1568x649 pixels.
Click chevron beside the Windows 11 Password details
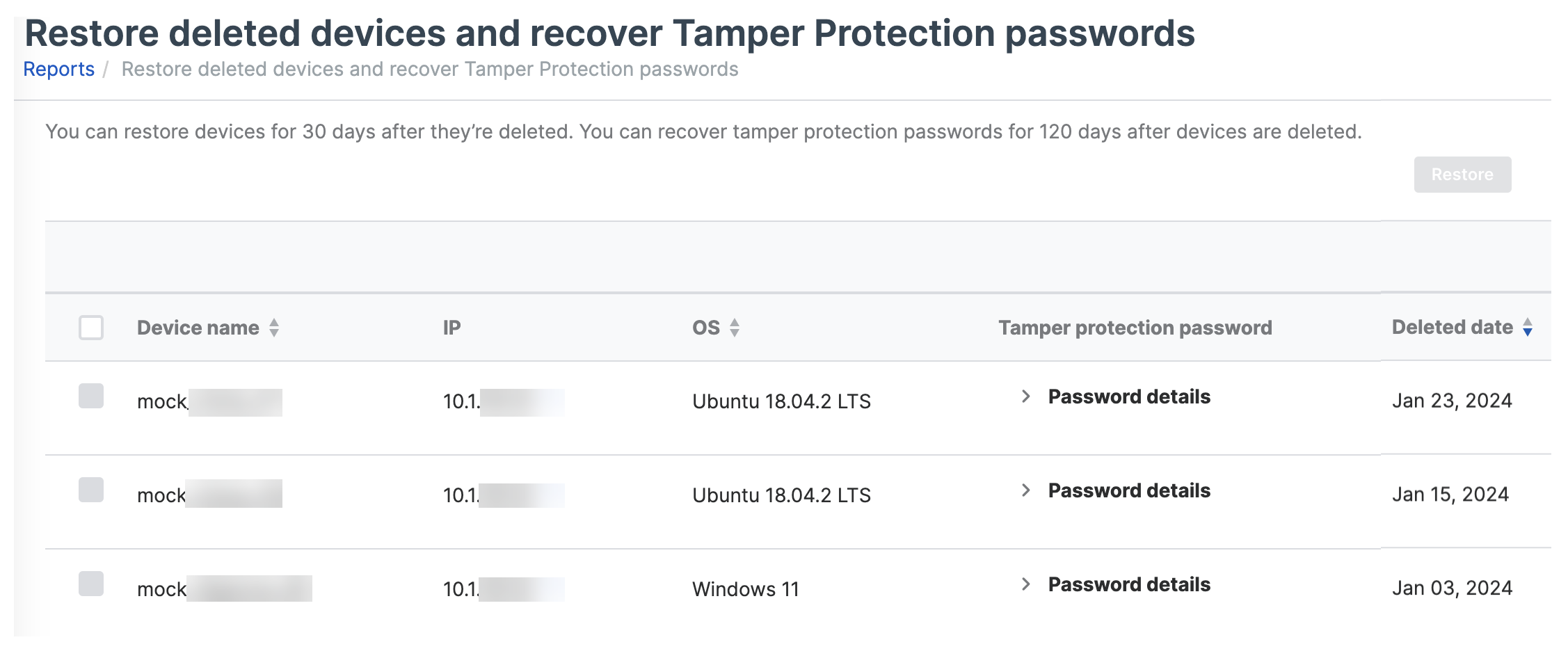click(1025, 585)
